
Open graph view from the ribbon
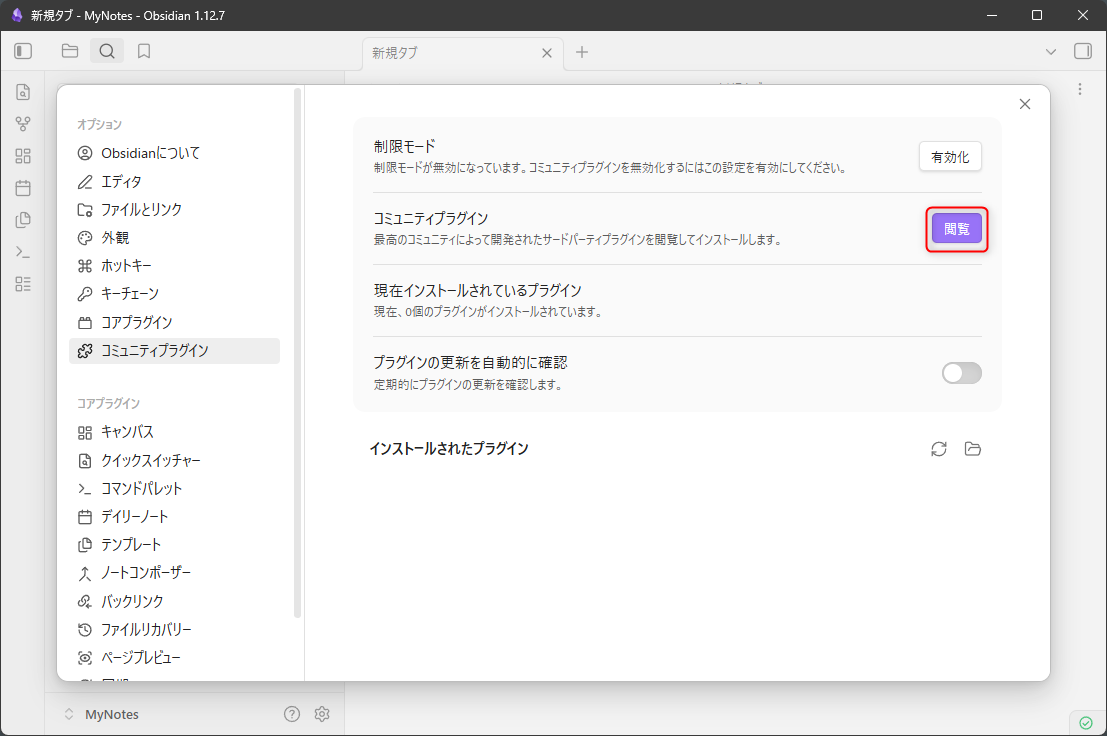(23, 124)
